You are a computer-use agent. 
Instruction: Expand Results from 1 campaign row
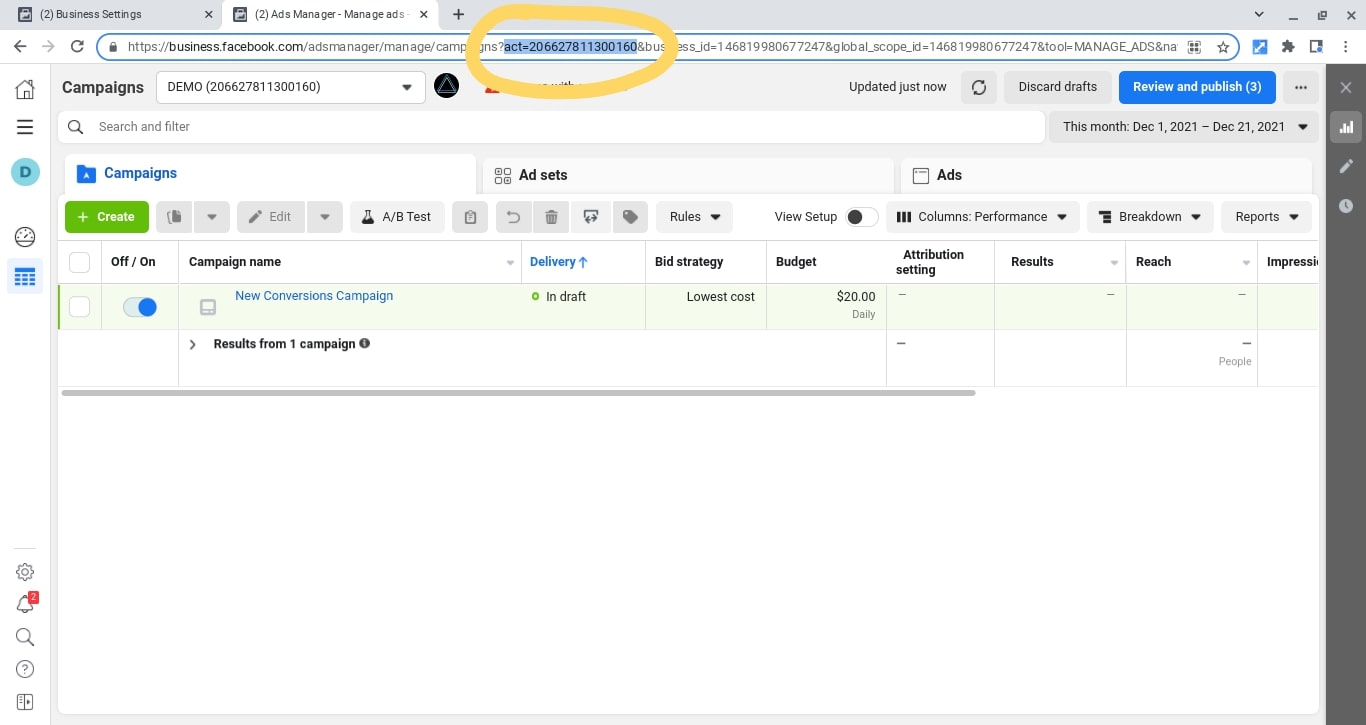(x=193, y=344)
